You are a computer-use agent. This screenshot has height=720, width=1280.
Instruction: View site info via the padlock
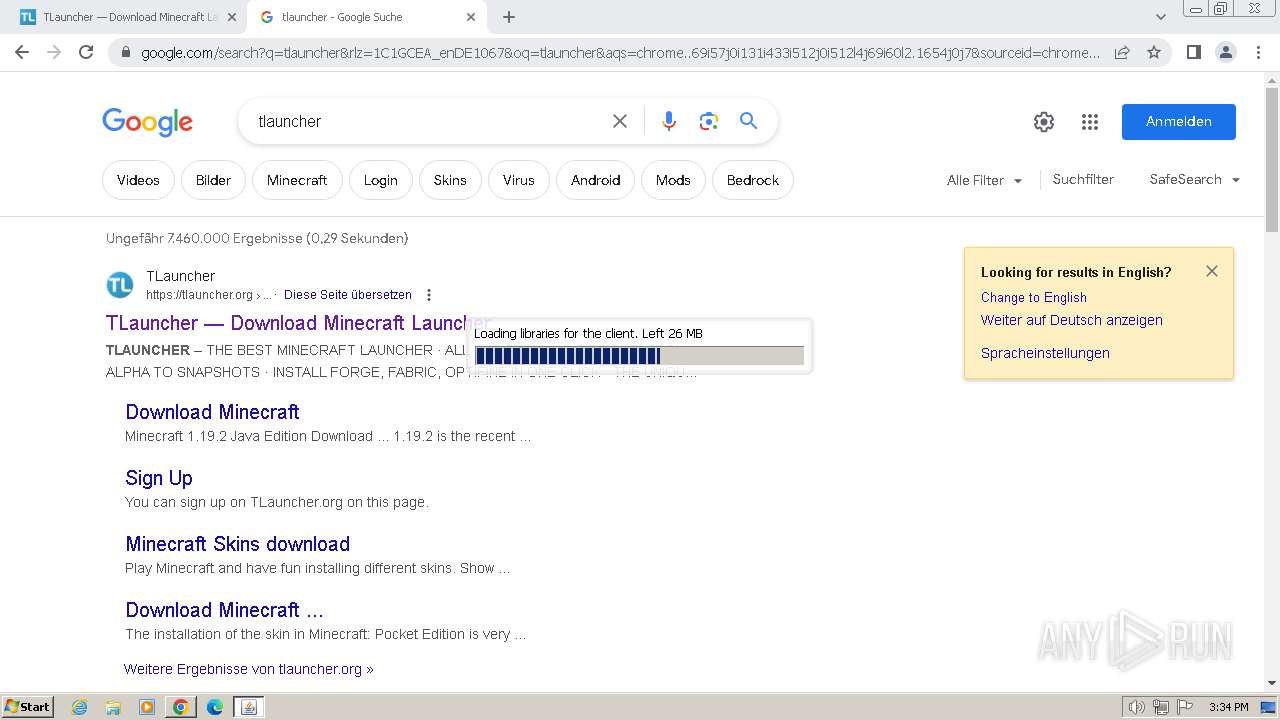tap(126, 53)
